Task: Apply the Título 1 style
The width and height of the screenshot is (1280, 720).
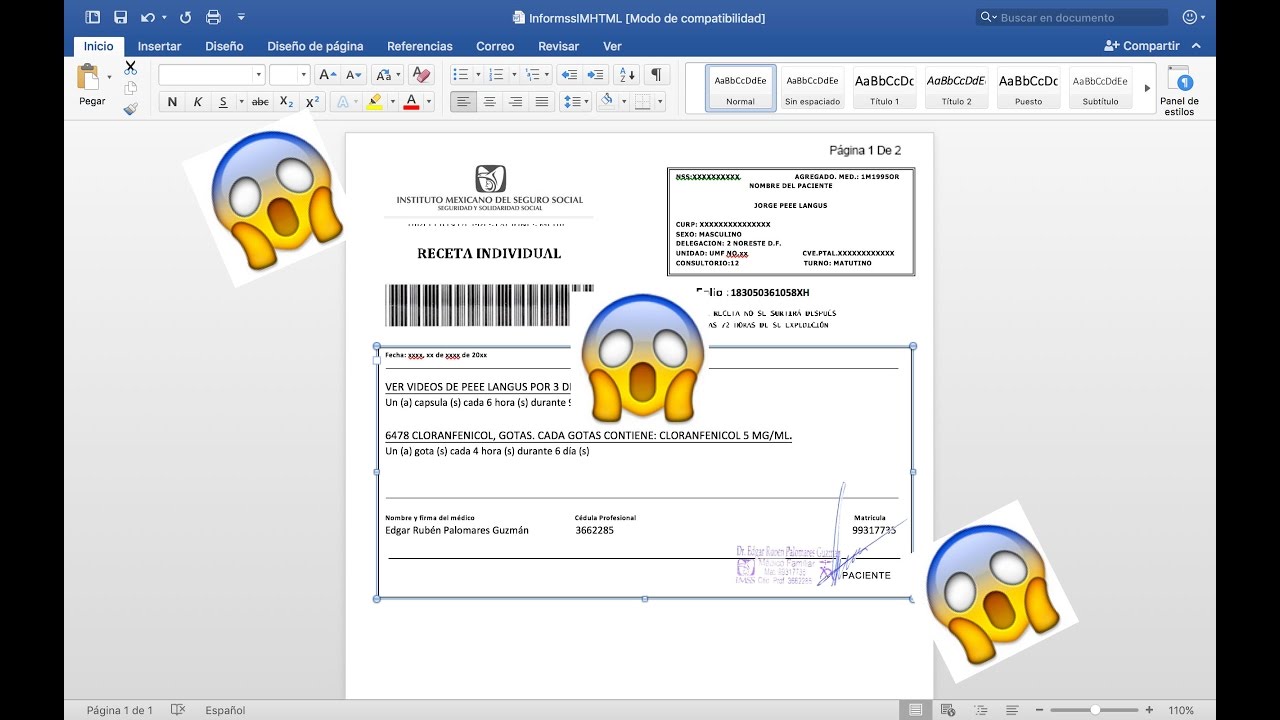Action: coord(884,88)
